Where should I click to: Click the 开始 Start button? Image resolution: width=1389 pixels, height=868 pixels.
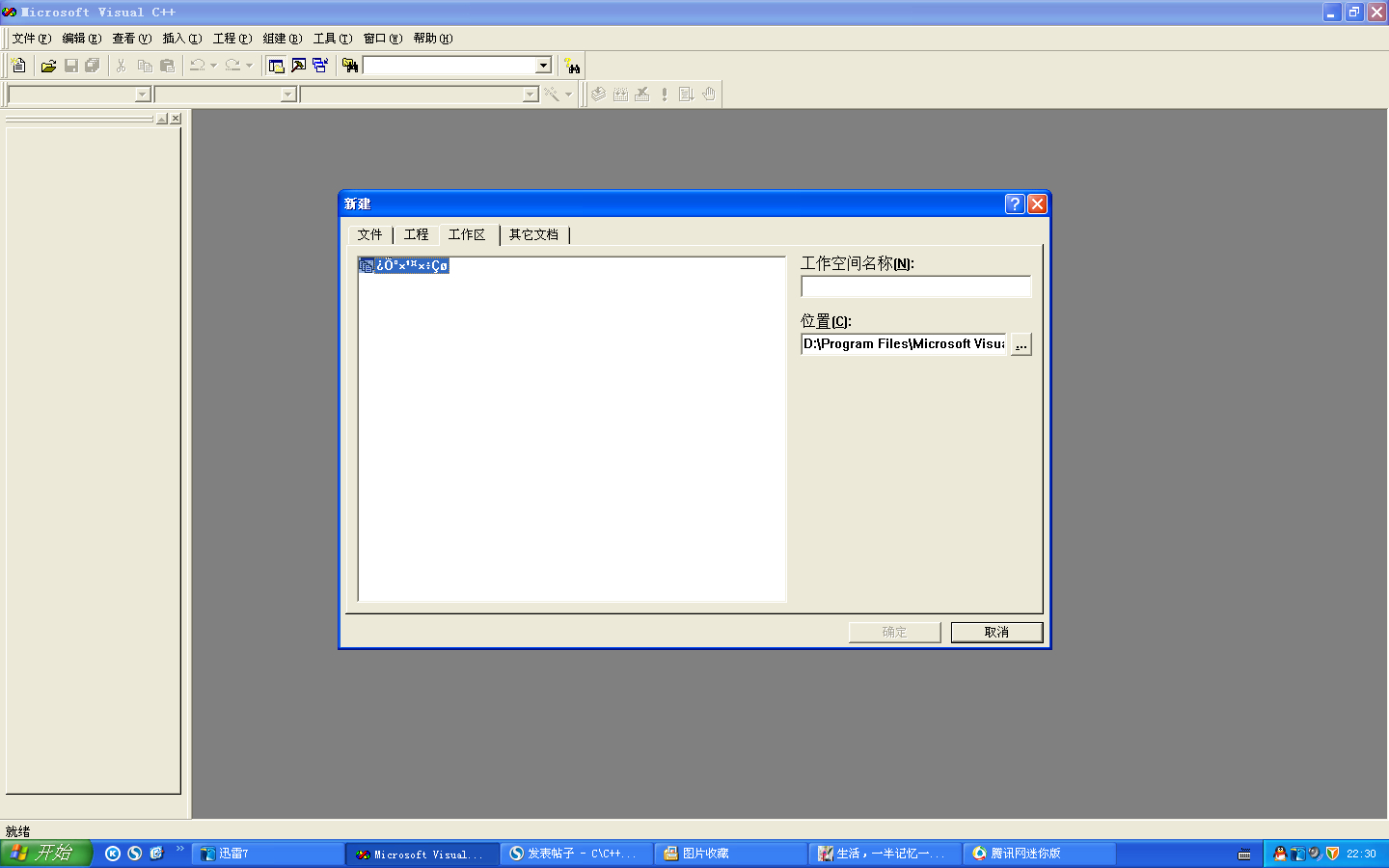[x=46, y=853]
